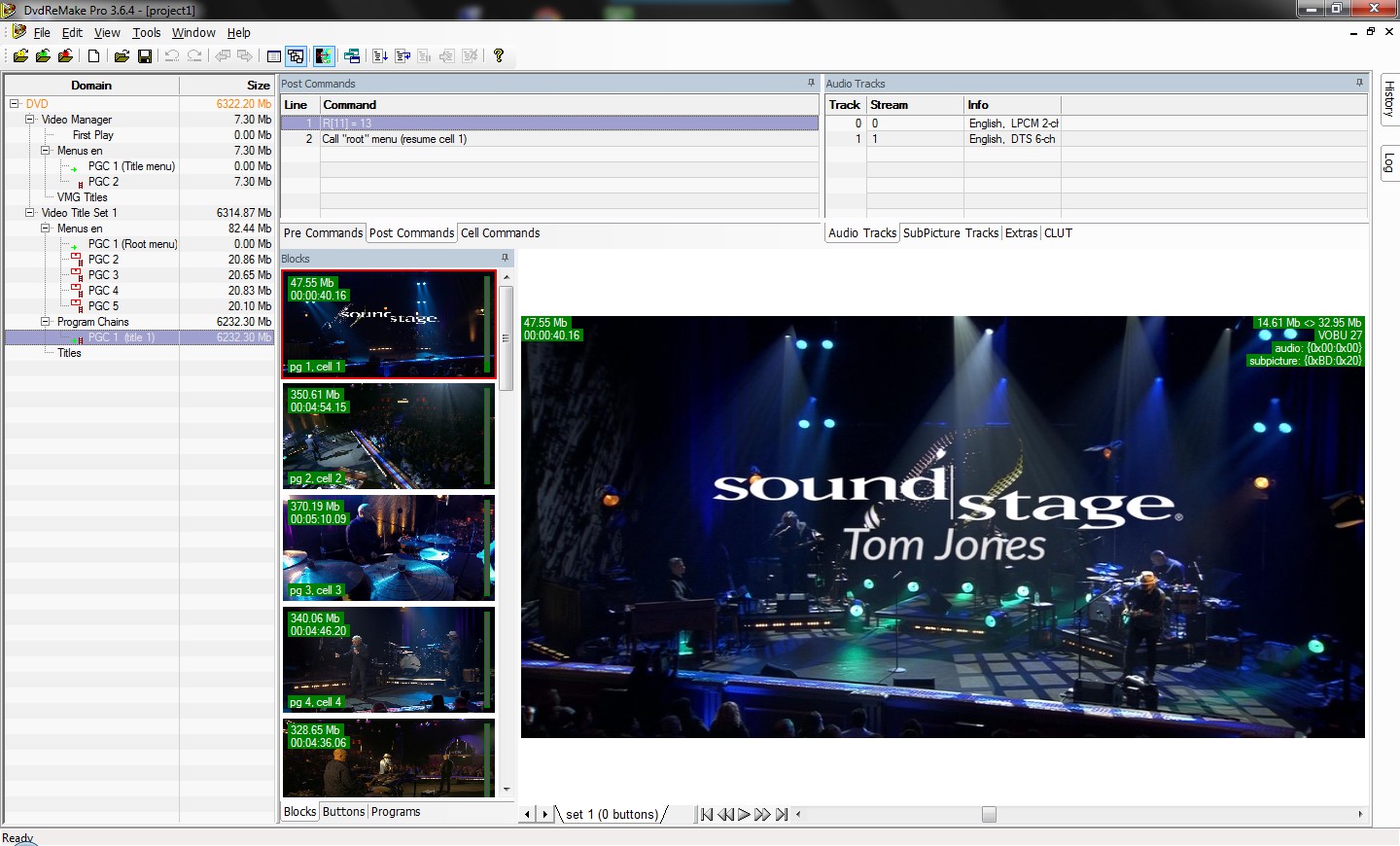The height and width of the screenshot is (846, 1400).
Task: Open the History side panel
Action: [x=1389, y=98]
